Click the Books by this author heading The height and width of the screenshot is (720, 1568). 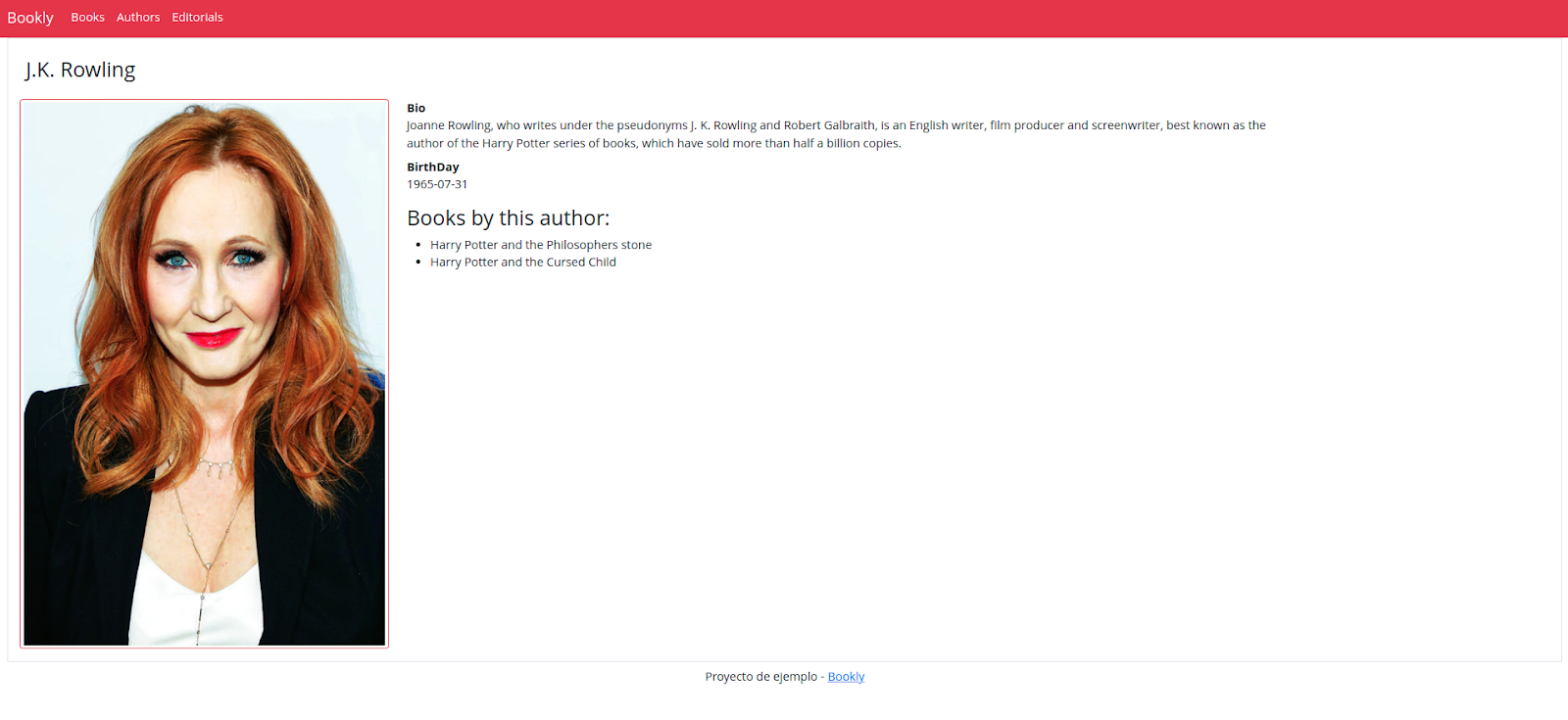pos(509,218)
